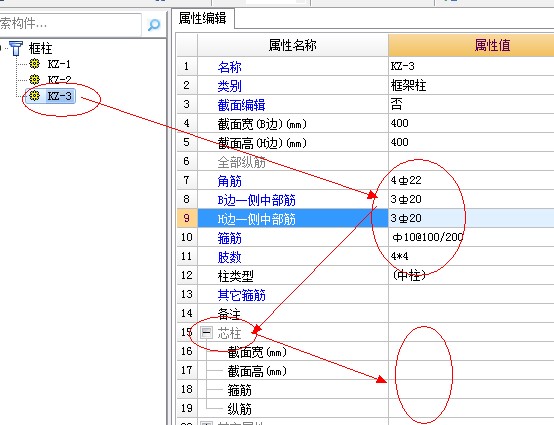Select KZ-1 in the tree
The width and height of the screenshot is (554, 425).
[59, 64]
